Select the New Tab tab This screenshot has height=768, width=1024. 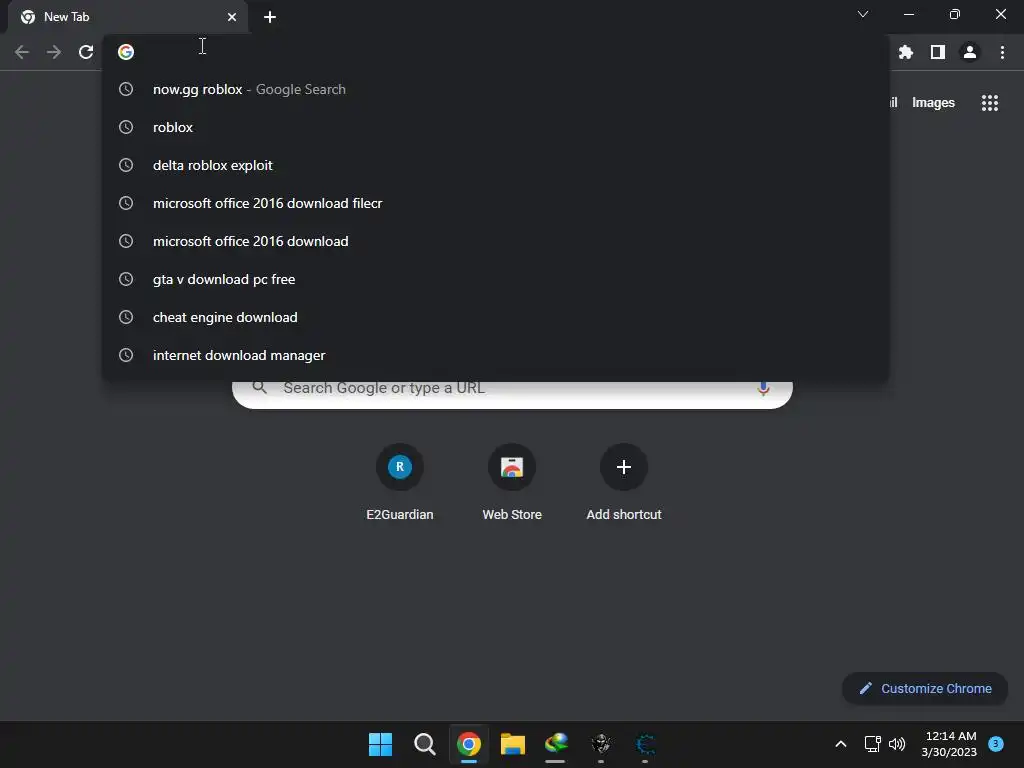[x=128, y=17]
